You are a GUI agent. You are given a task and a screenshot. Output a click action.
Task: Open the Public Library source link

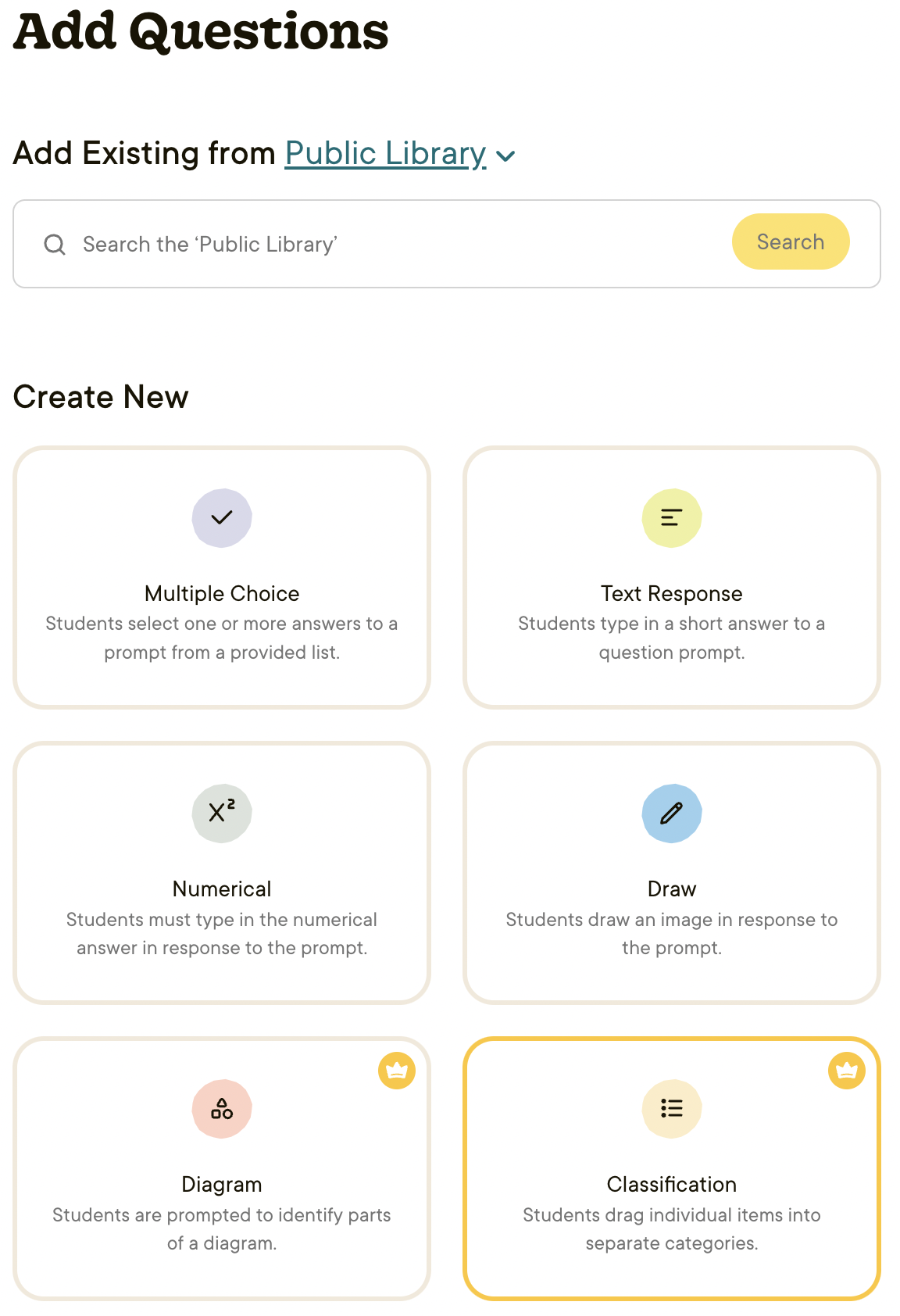pyautogui.click(x=385, y=153)
